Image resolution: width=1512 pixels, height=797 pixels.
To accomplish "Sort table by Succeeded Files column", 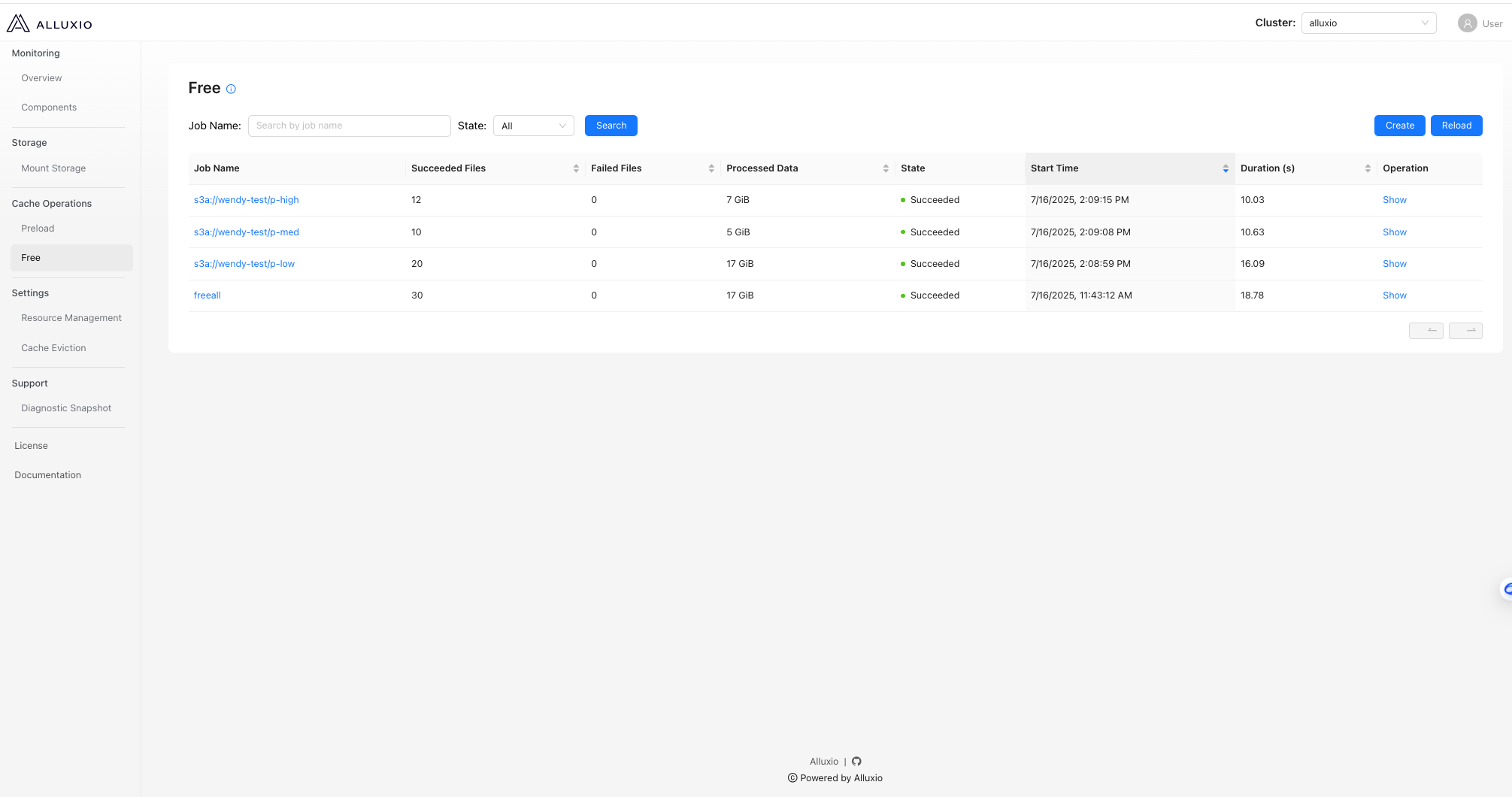I will tap(576, 168).
